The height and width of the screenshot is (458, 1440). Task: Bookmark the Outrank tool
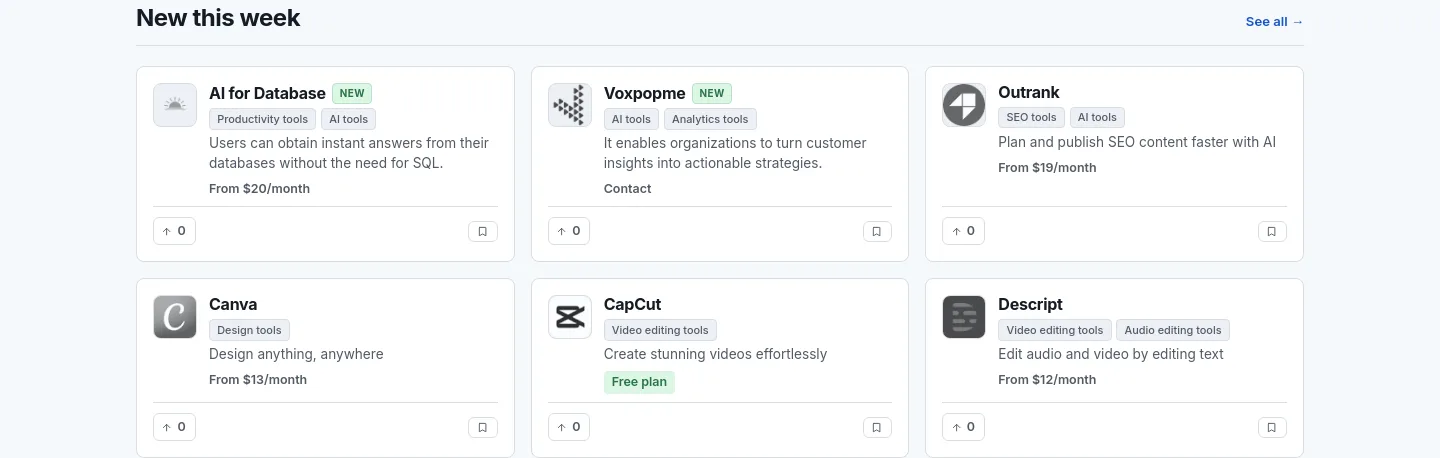point(1272,231)
